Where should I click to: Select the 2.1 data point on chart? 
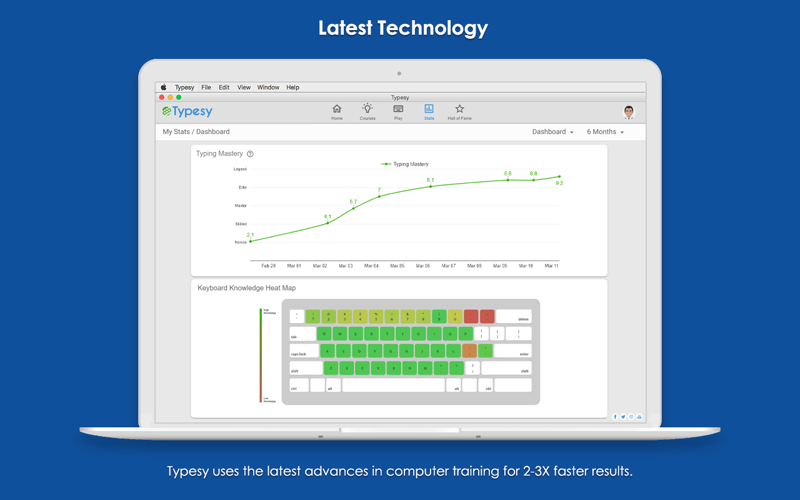pos(251,241)
